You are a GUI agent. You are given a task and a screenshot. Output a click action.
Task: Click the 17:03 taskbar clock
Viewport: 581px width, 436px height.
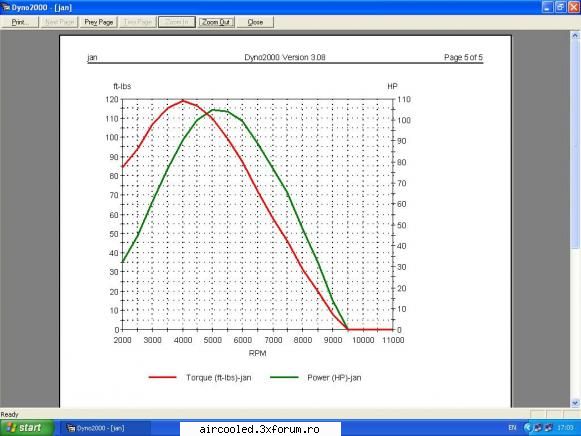[x=565, y=428]
